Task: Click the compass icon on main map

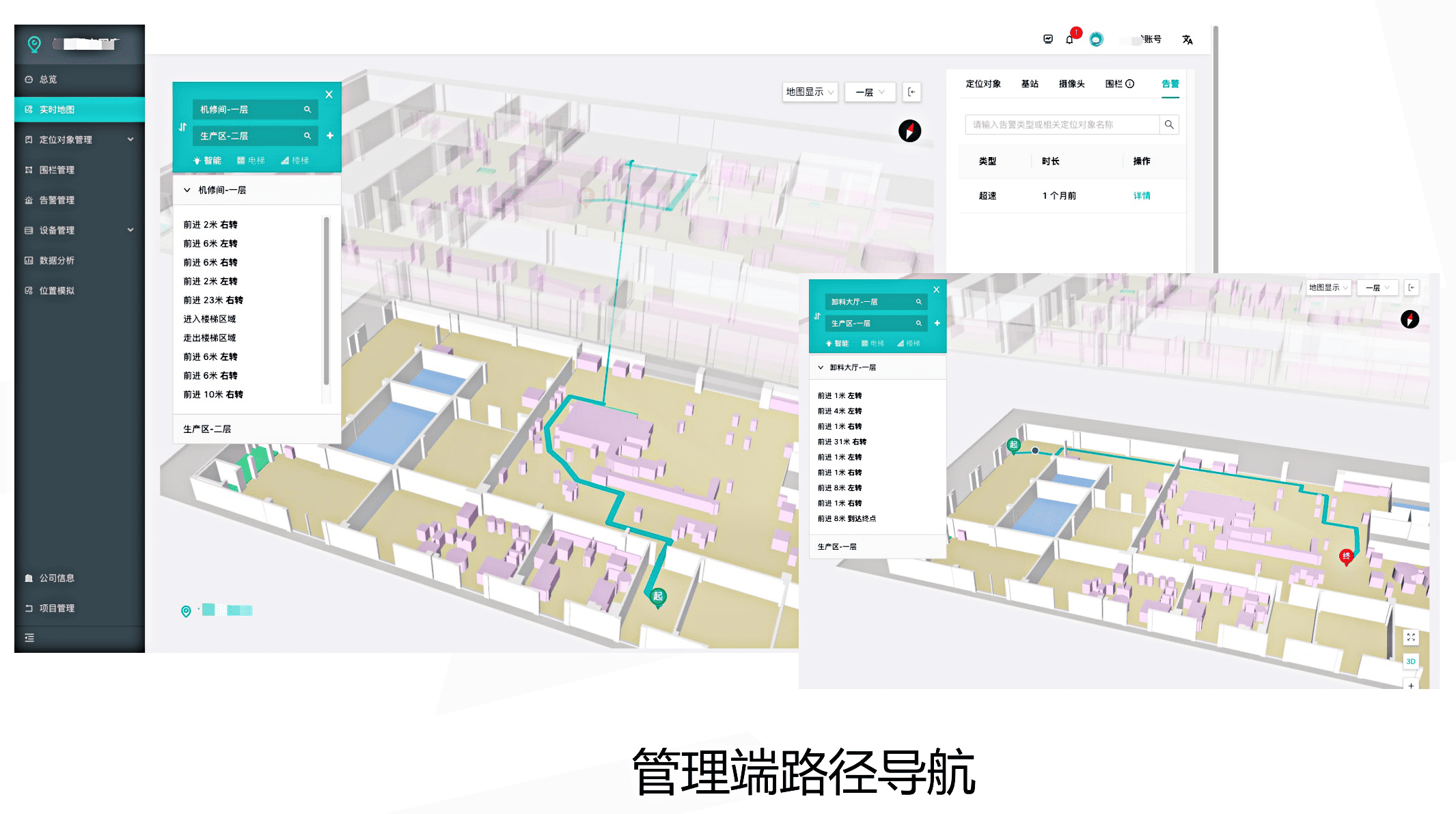Action: [x=909, y=130]
